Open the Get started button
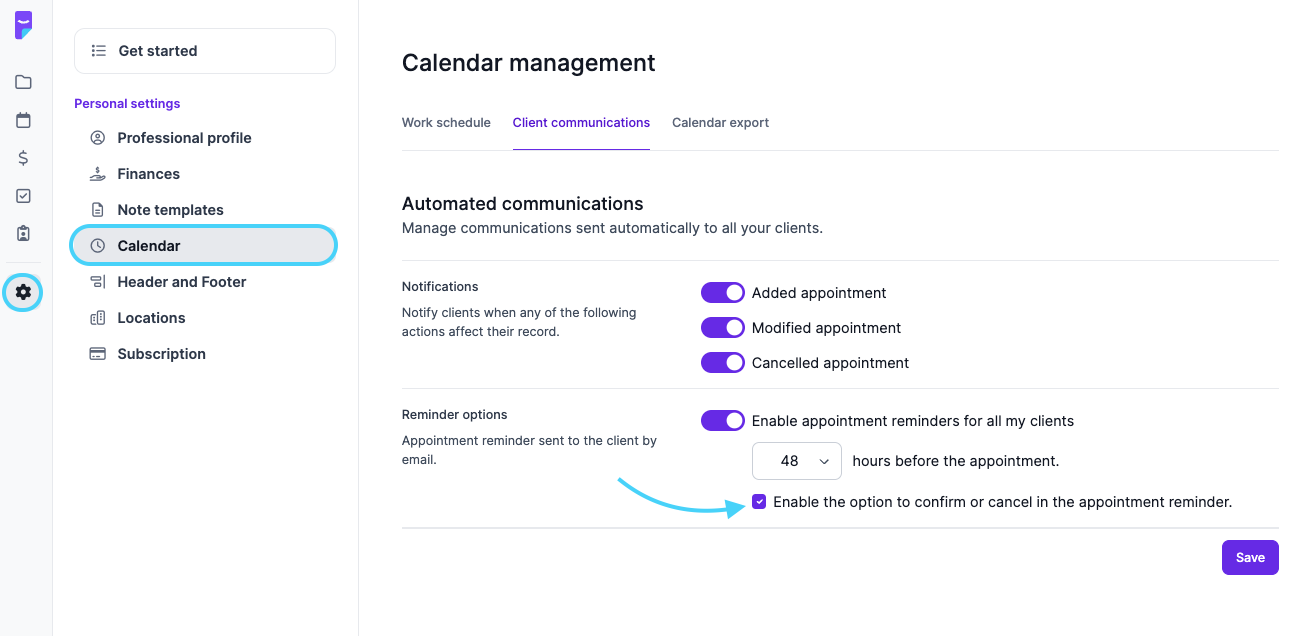 click(x=205, y=51)
